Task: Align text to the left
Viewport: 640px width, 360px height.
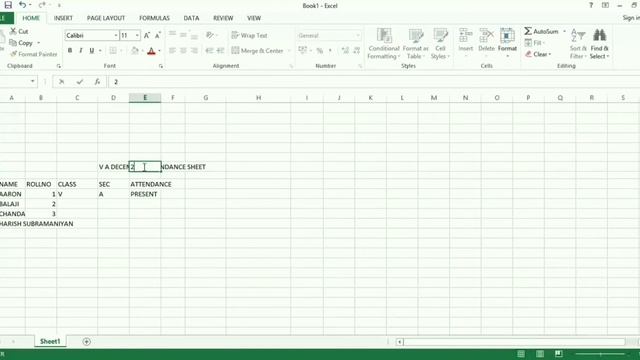Action: point(172,51)
